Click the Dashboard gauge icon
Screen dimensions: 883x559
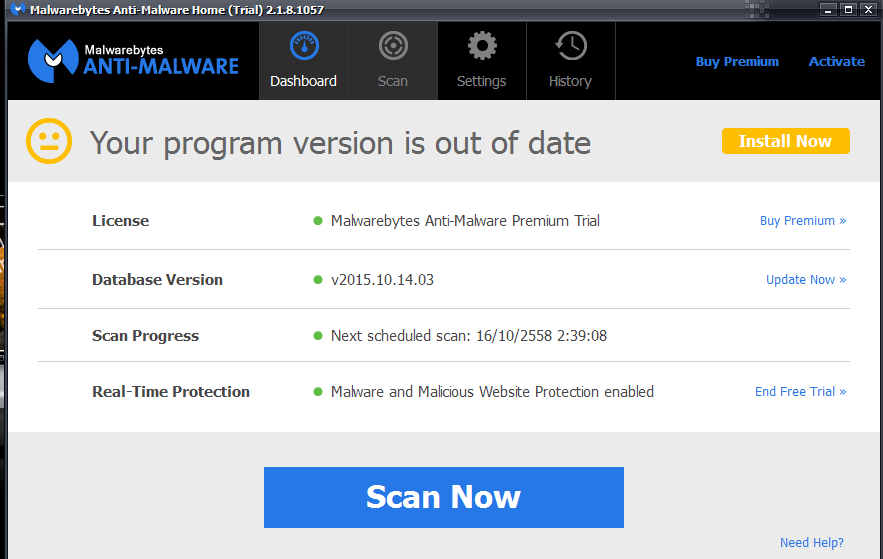click(x=304, y=46)
